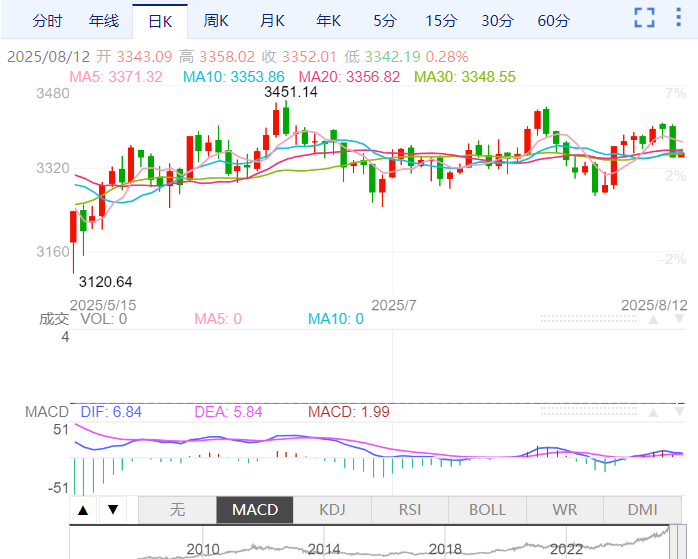Toggle the BOLL indicator on
The height and width of the screenshot is (559, 698).
pyautogui.click(x=487, y=509)
